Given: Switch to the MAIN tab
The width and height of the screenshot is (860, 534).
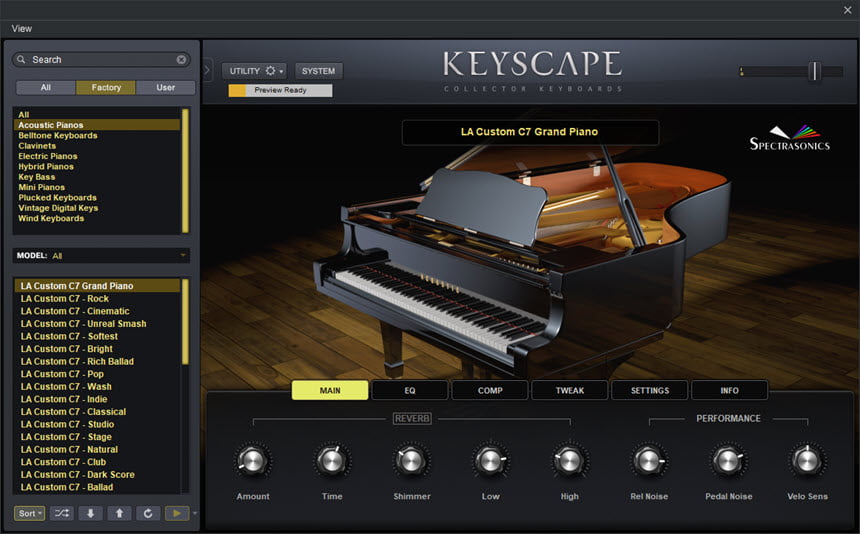Looking at the screenshot, I should click(330, 390).
